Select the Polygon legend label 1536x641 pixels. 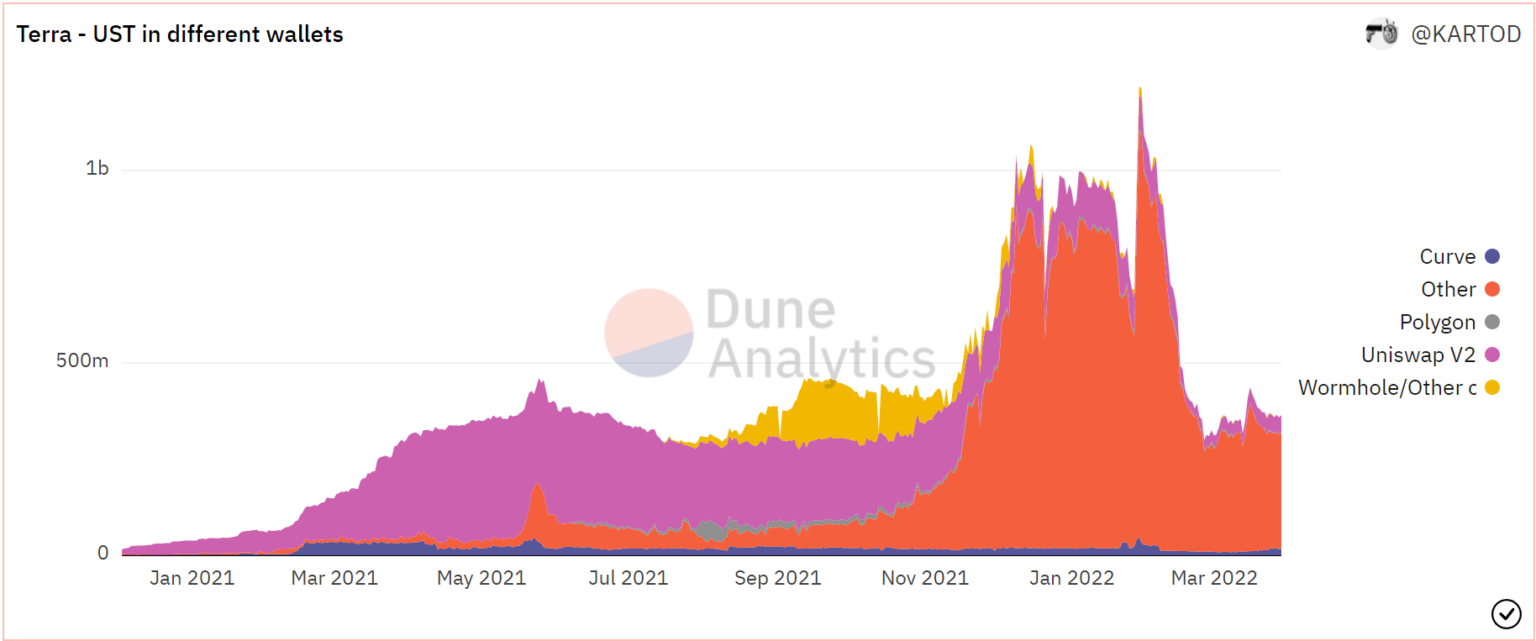point(1438,322)
